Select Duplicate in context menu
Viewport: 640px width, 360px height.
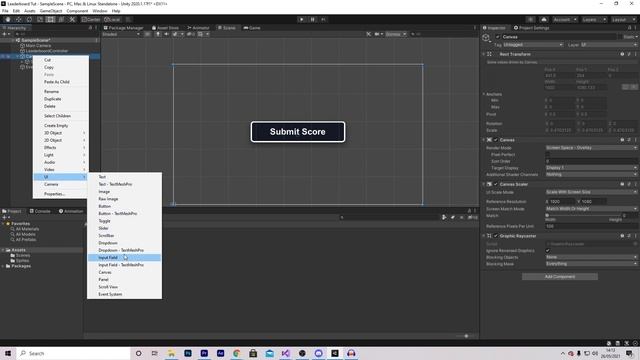[x=61, y=99]
